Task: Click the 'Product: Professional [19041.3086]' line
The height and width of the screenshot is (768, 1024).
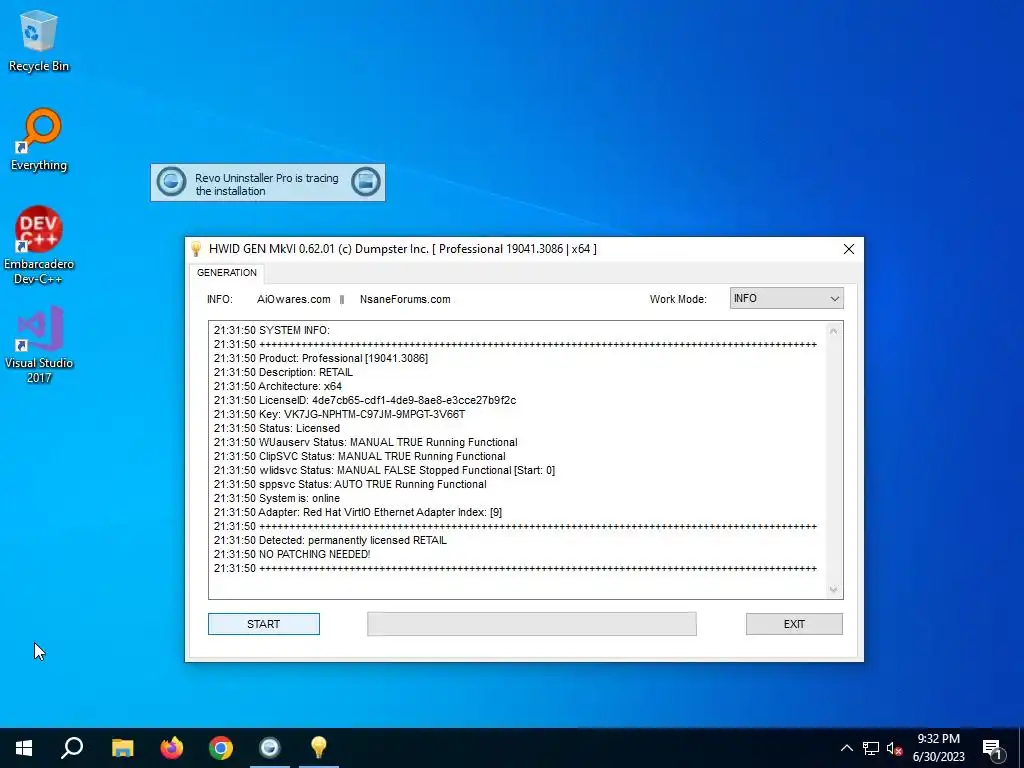Action: point(321,359)
